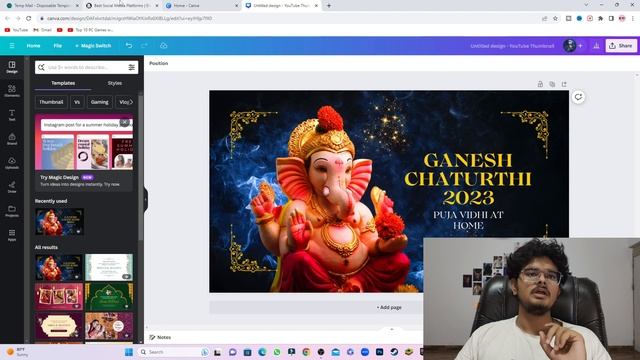
Task: Select the Puja Vidhi At Home text
Action: 468,220
